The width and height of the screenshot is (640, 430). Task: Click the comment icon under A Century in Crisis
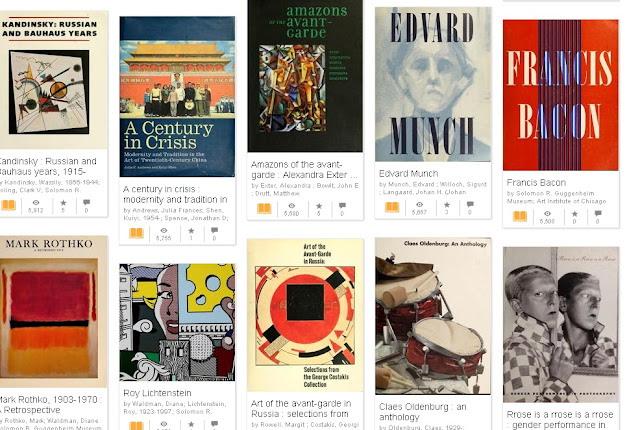[214, 231]
